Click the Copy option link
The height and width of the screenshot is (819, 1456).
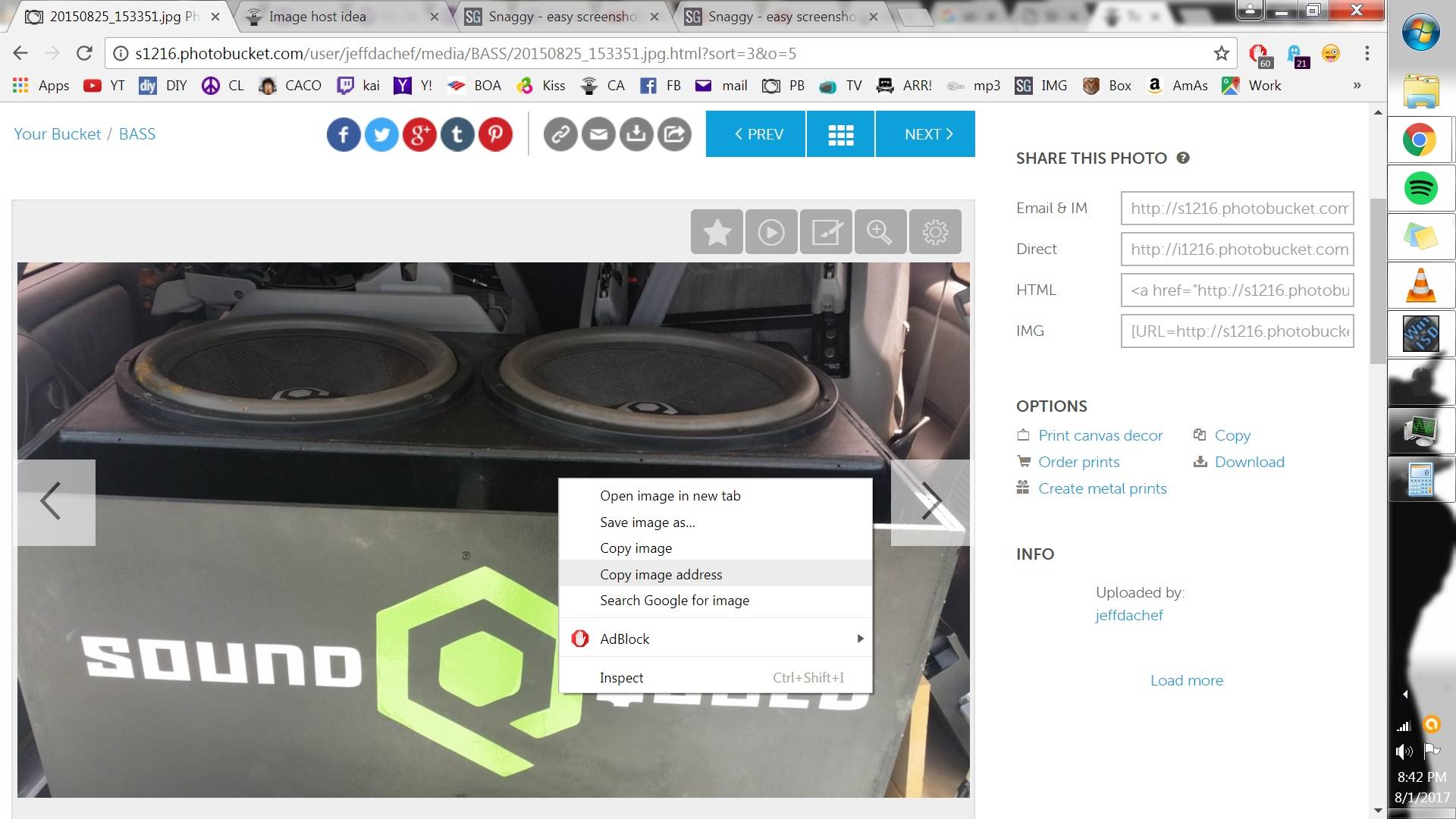(x=1232, y=435)
